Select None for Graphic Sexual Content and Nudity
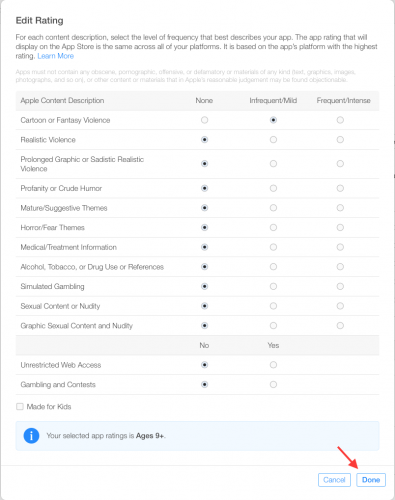Viewport: 395px width, 500px height. coord(204,326)
